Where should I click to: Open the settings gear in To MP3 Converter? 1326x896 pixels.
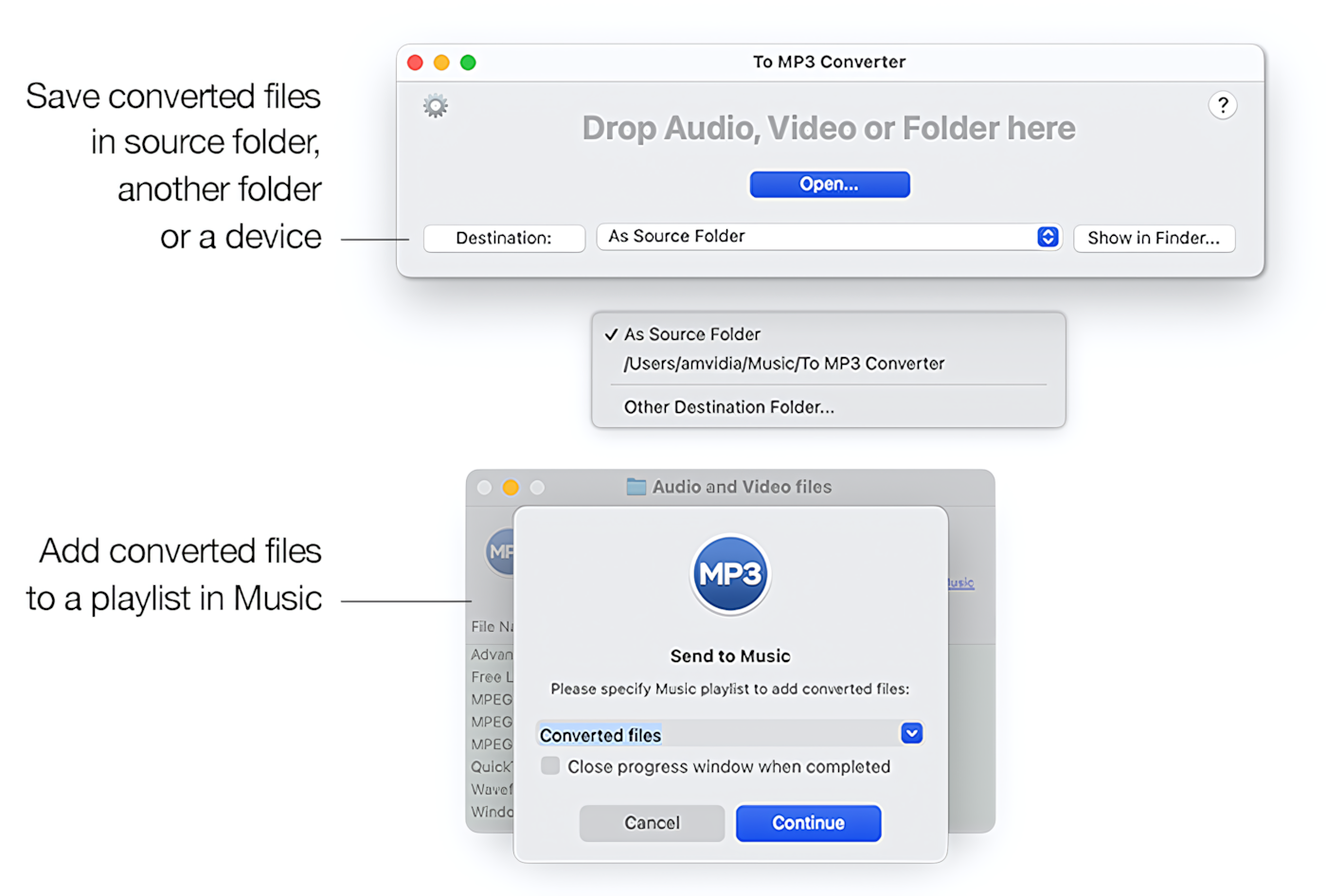click(x=434, y=104)
